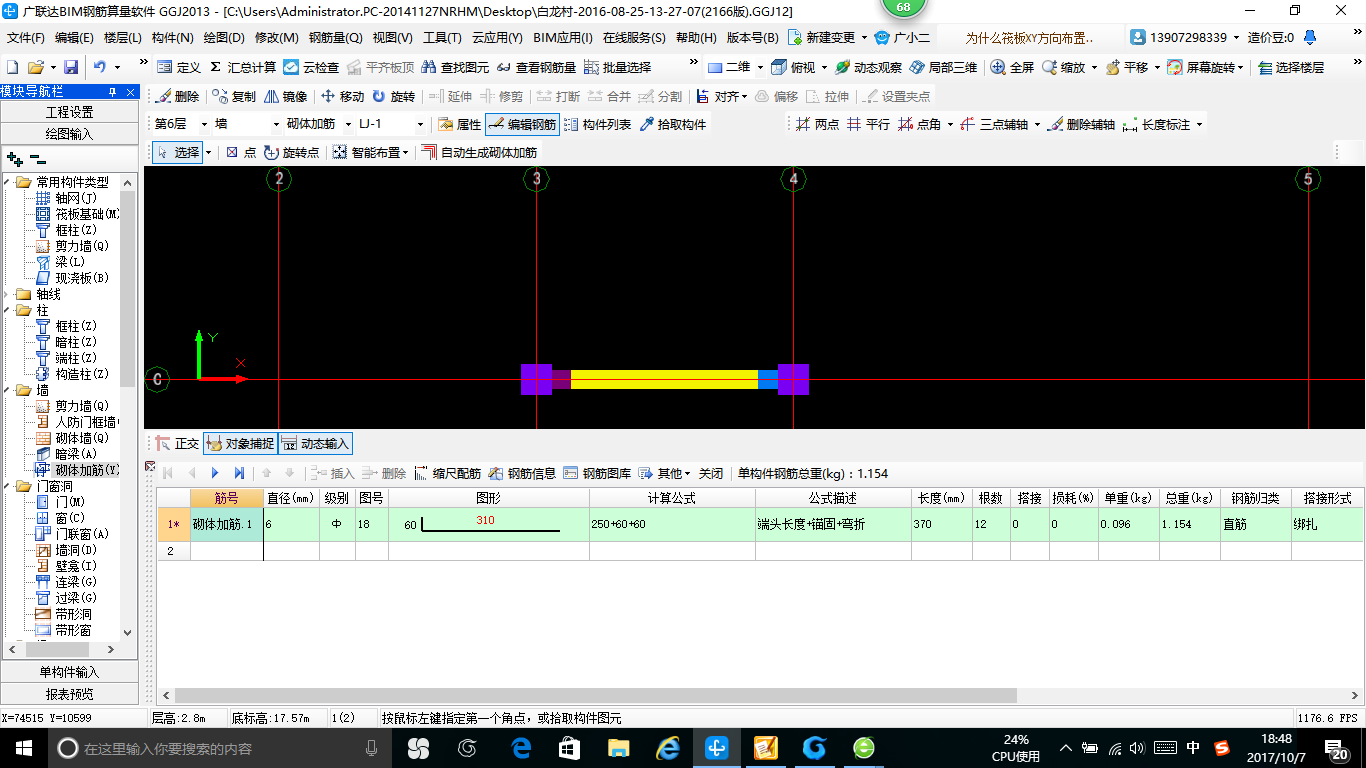Open the 文件(F) menu
This screenshot has height=768, width=1366.
tap(25, 38)
